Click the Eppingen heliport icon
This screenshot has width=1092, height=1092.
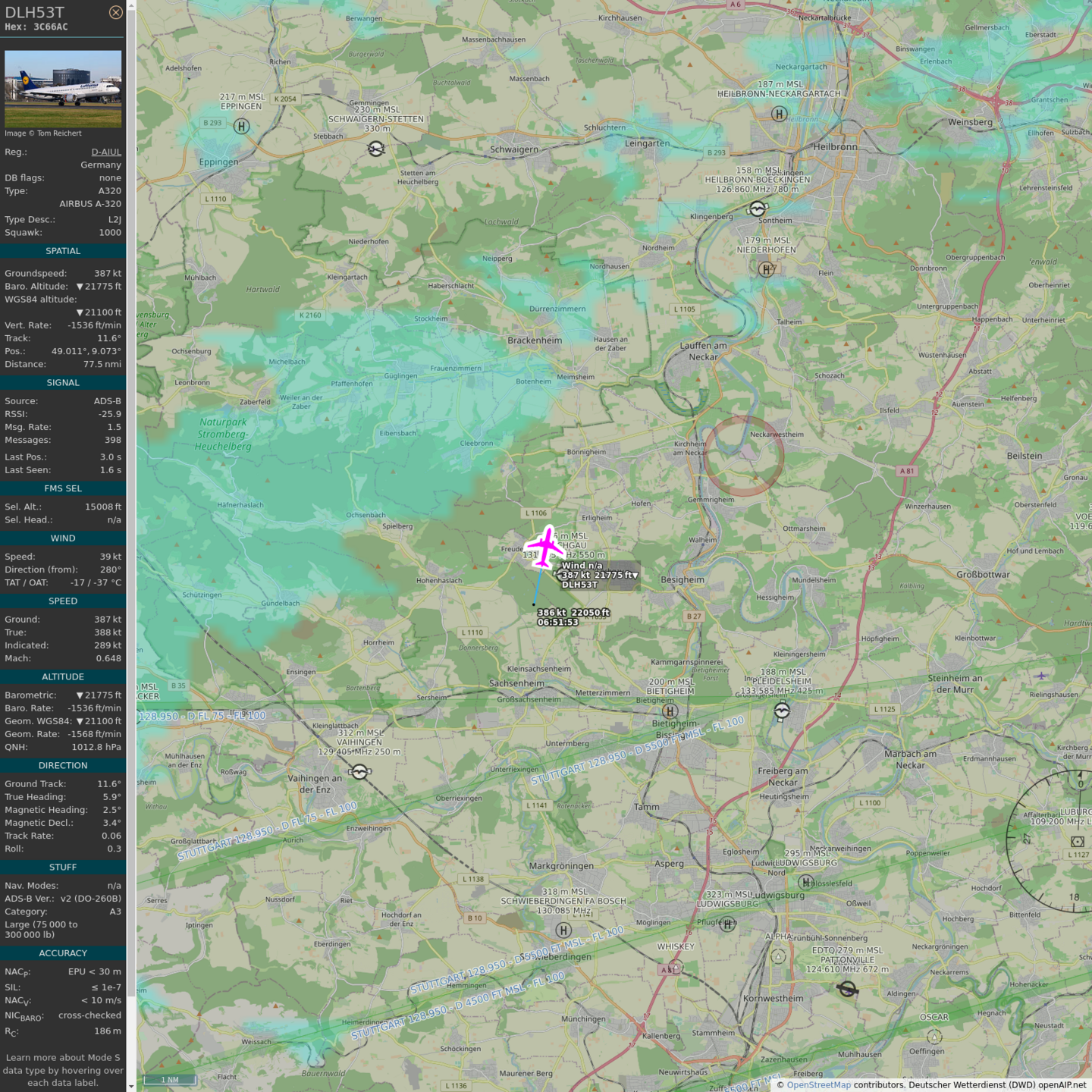241,127
